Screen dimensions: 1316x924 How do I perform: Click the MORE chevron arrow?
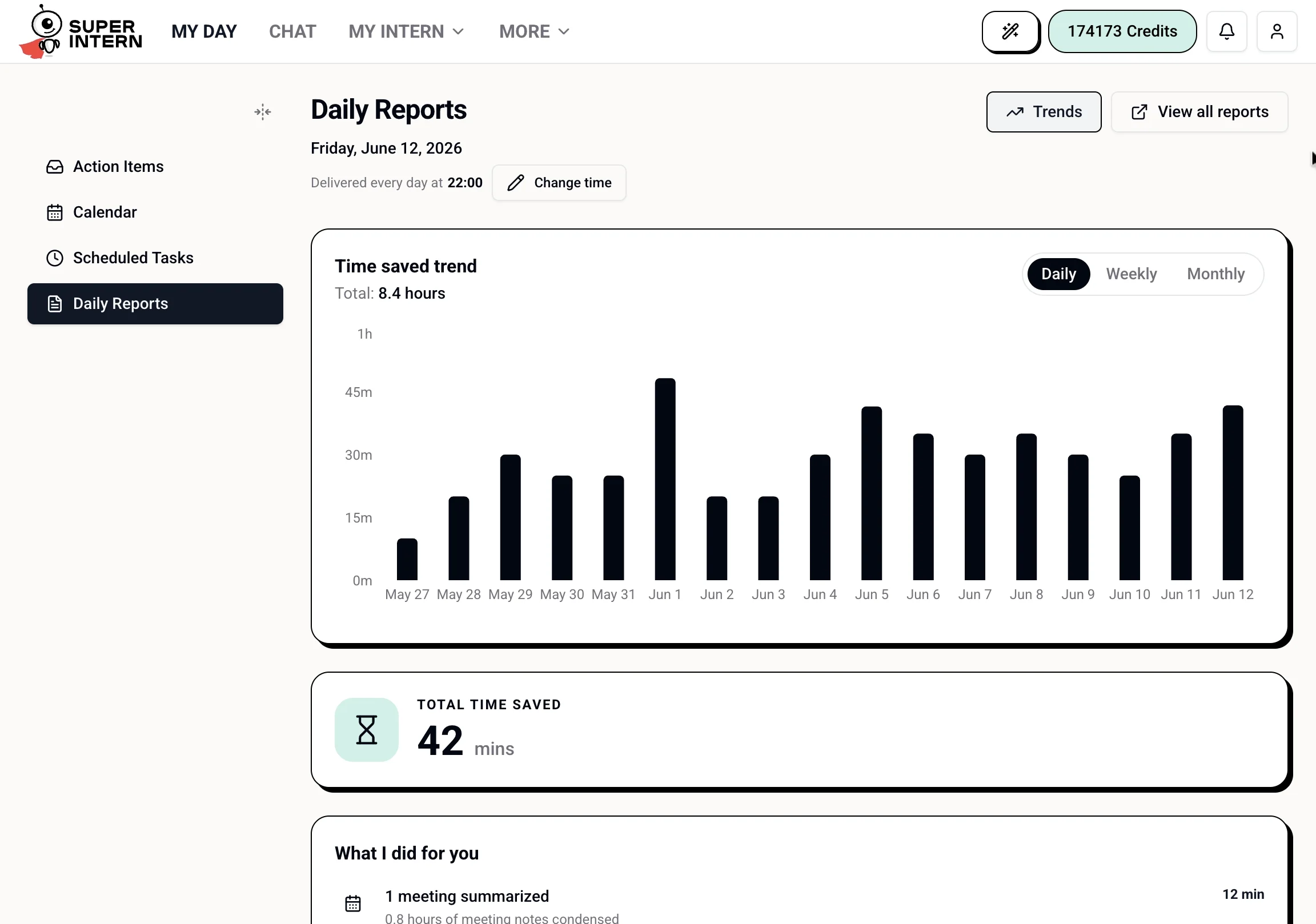564,31
